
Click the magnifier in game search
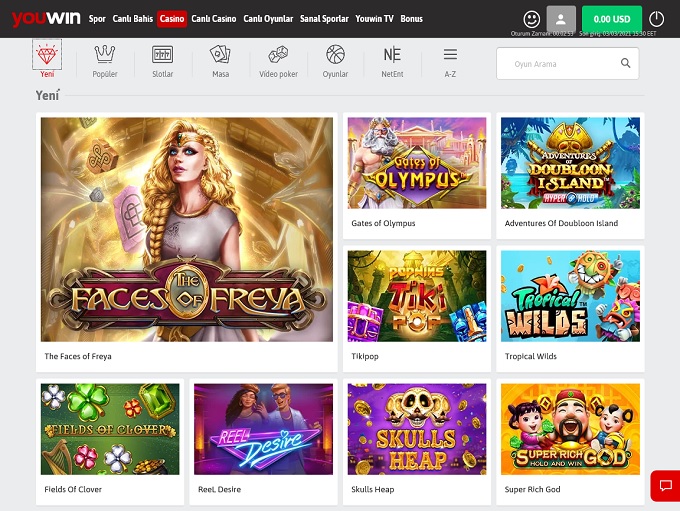pos(626,63)
